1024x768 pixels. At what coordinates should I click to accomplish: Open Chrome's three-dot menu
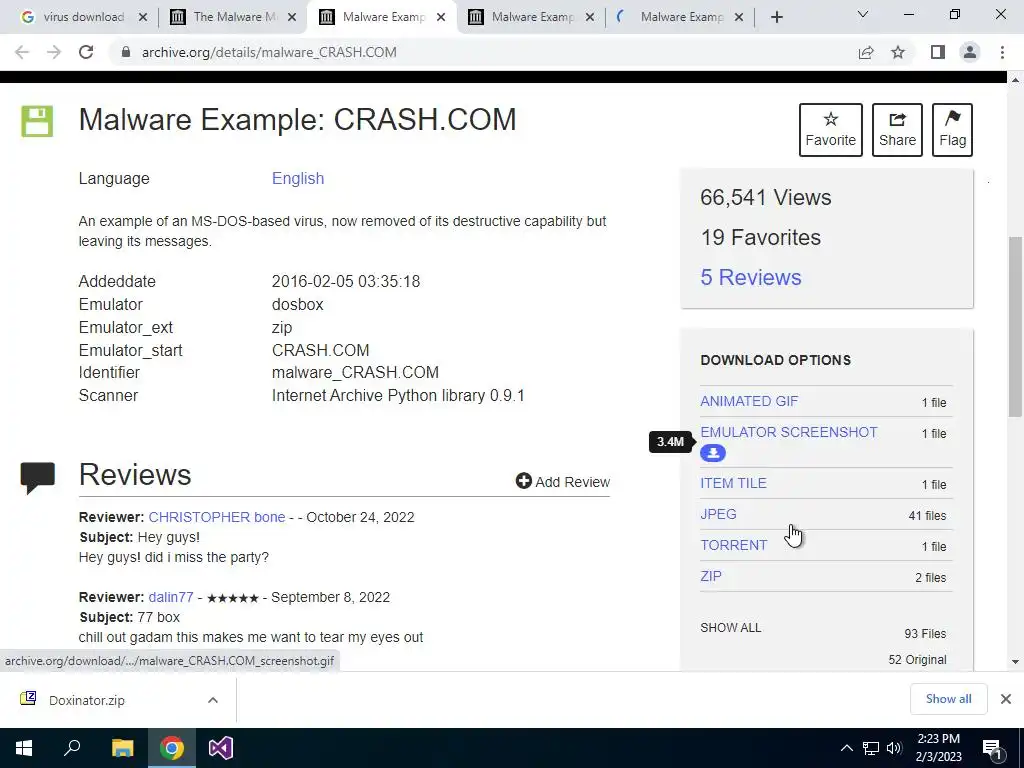click(x=1002, y=52)
